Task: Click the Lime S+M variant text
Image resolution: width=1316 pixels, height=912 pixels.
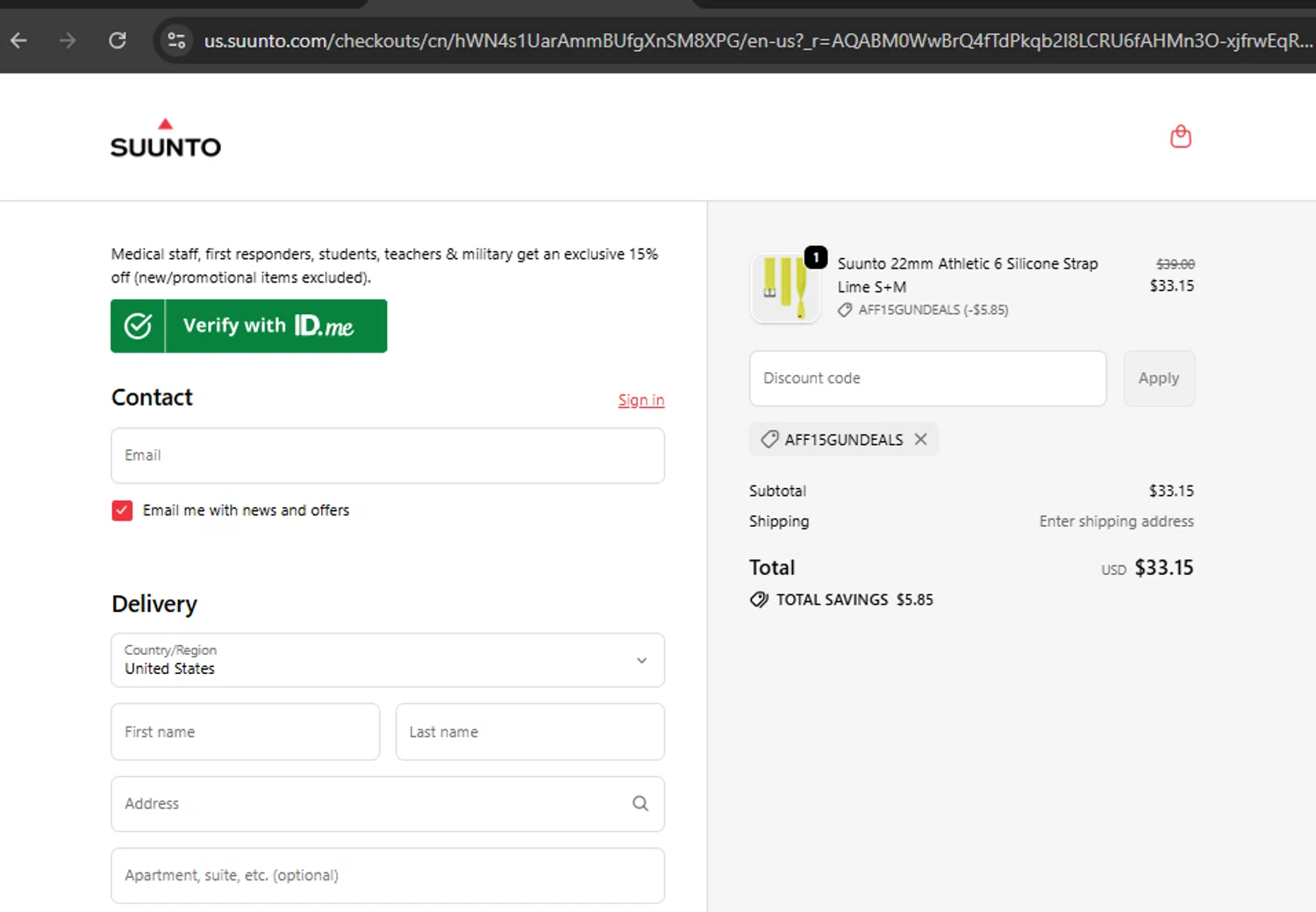Action: click(871, 287)
